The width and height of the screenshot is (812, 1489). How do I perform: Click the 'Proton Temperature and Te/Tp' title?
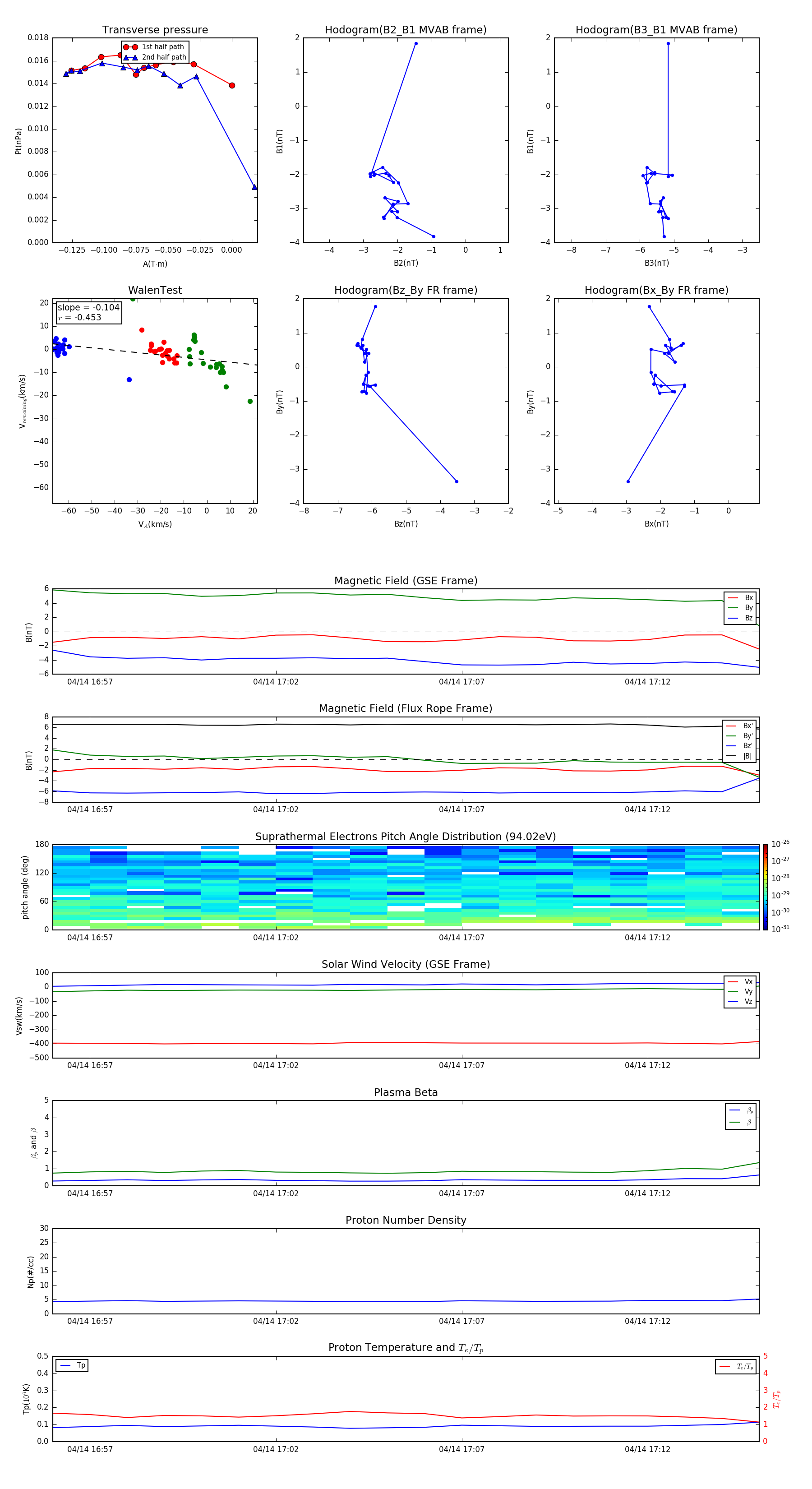pos(406,1348)
